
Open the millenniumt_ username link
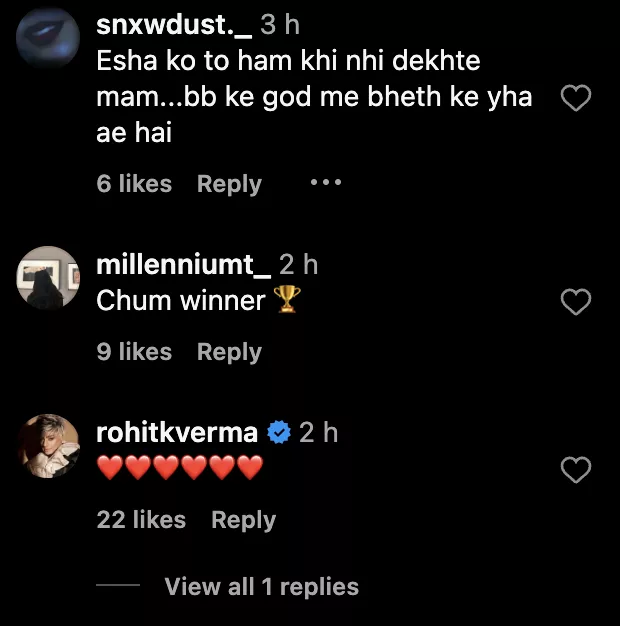(x=183, y=265)
